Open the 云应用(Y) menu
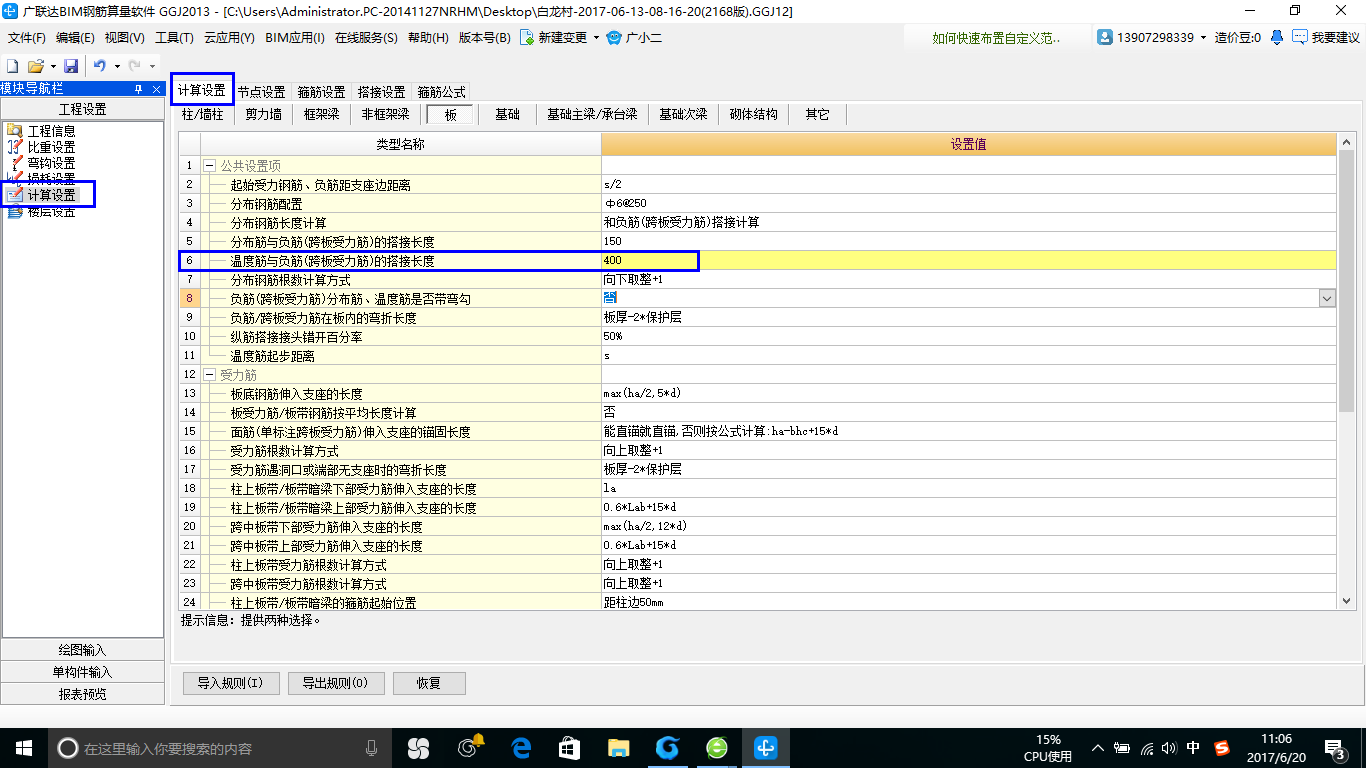 click(x=229, y=37)
